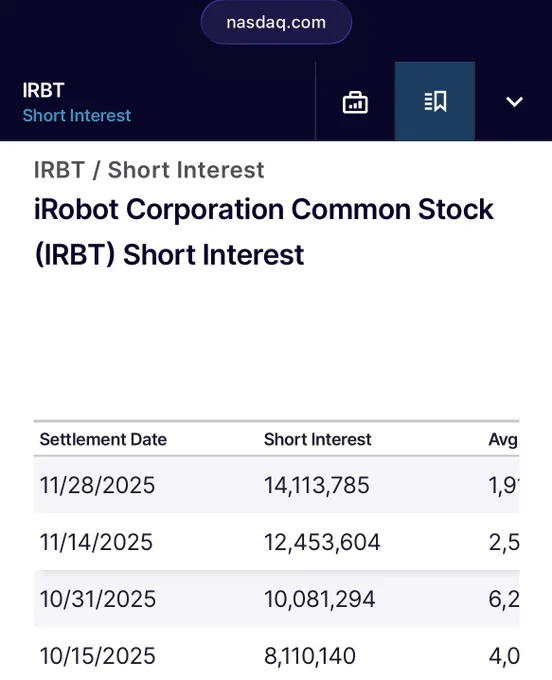The height and width of the screenshot is (680, 552).
Task: Click the iRobot Corporation page heading
Action: [264, 232]
